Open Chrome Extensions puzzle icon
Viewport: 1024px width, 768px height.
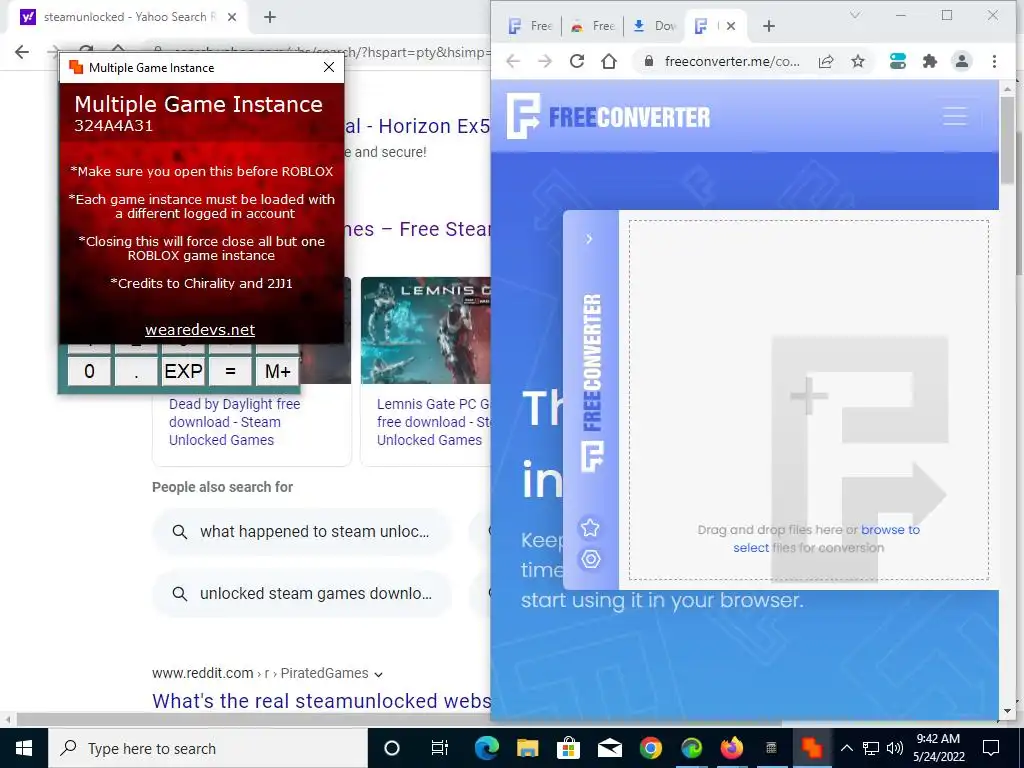click(x=929, y=61)
